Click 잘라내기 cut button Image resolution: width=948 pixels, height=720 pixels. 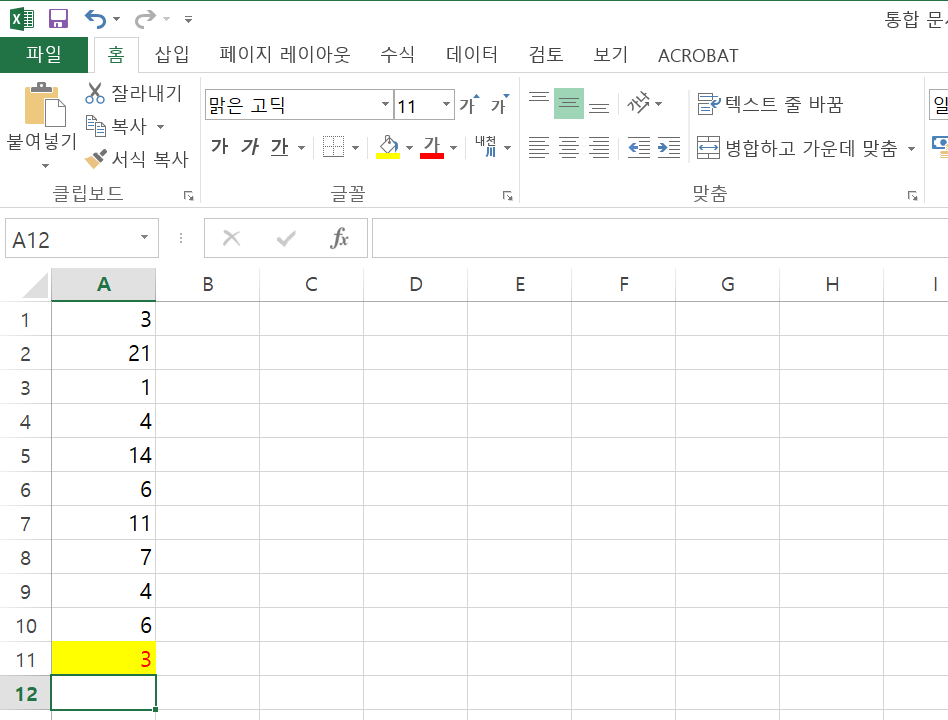[x=134, y=93]
